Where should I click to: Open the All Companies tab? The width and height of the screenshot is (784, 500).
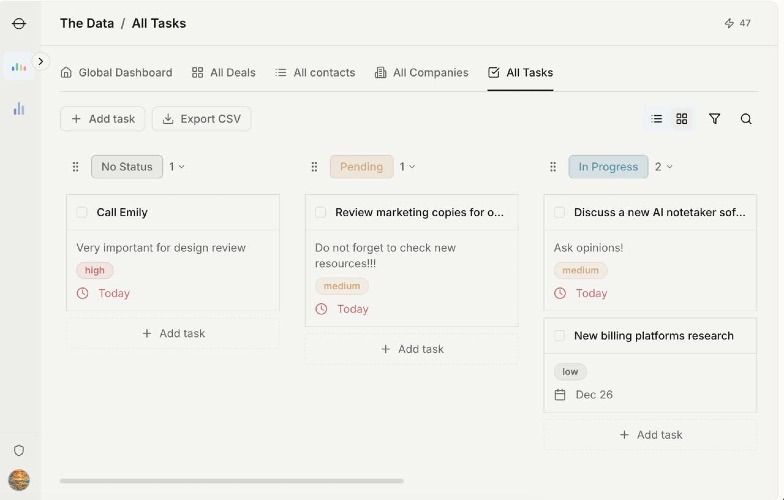(x=422, y=72)
